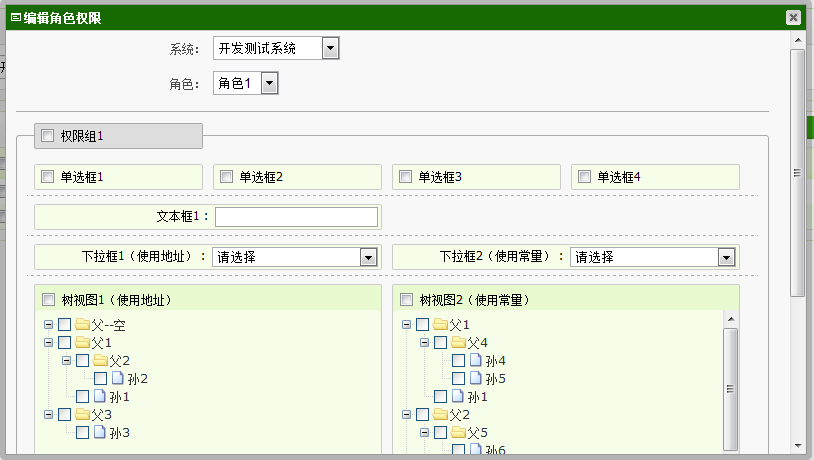The image size is (814, 460).
Task: Click the dialog scrollbar down arrow
Action: coord(797,445)
